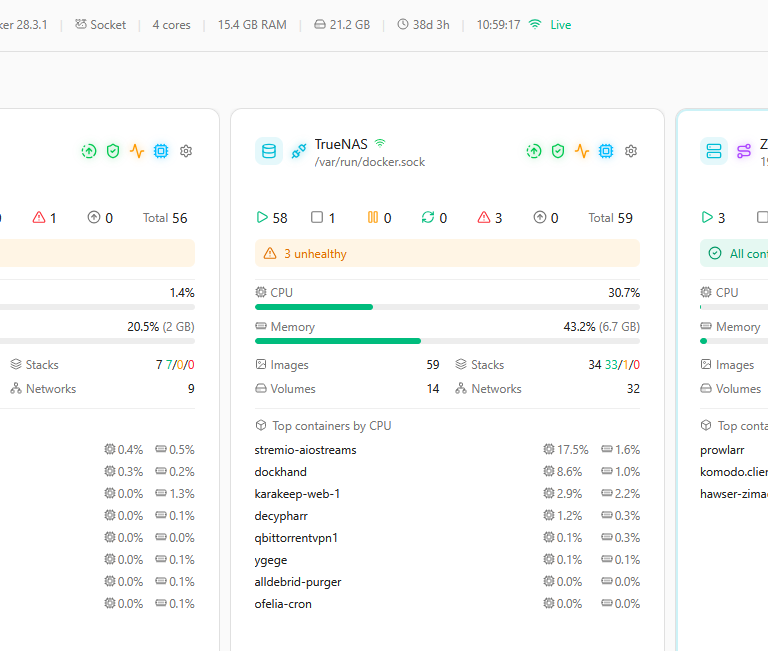Click All containers healthy banner on right card
The height and width of the screenshot is (651, 768).
point(734,253)
